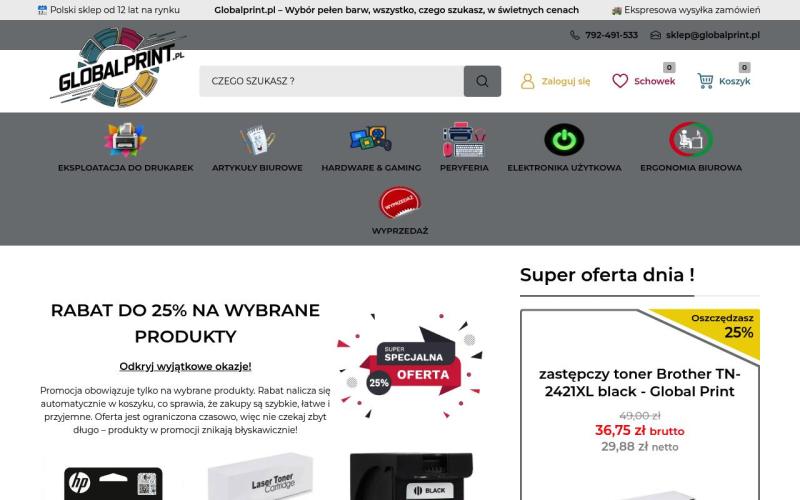The image size is (800, 500).
Task: Select the Artykuły biurowe notepad icon
Action: [x=258, y=139]
